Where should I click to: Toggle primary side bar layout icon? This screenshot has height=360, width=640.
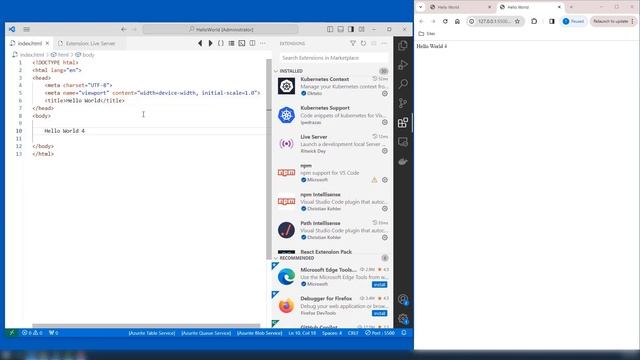330,29
